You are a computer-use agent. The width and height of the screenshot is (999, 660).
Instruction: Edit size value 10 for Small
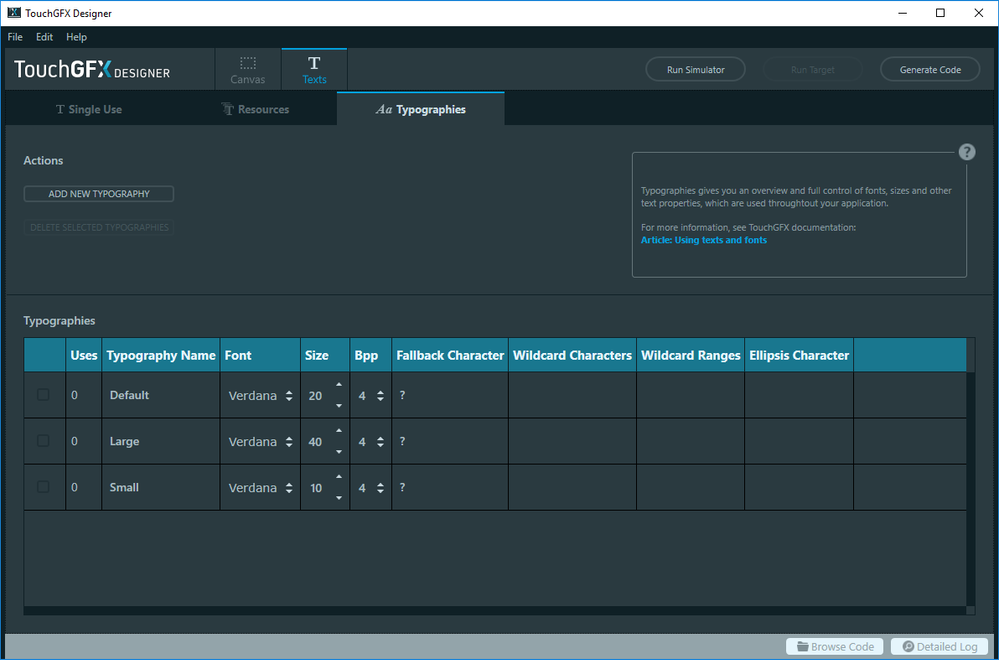[316, 488]
